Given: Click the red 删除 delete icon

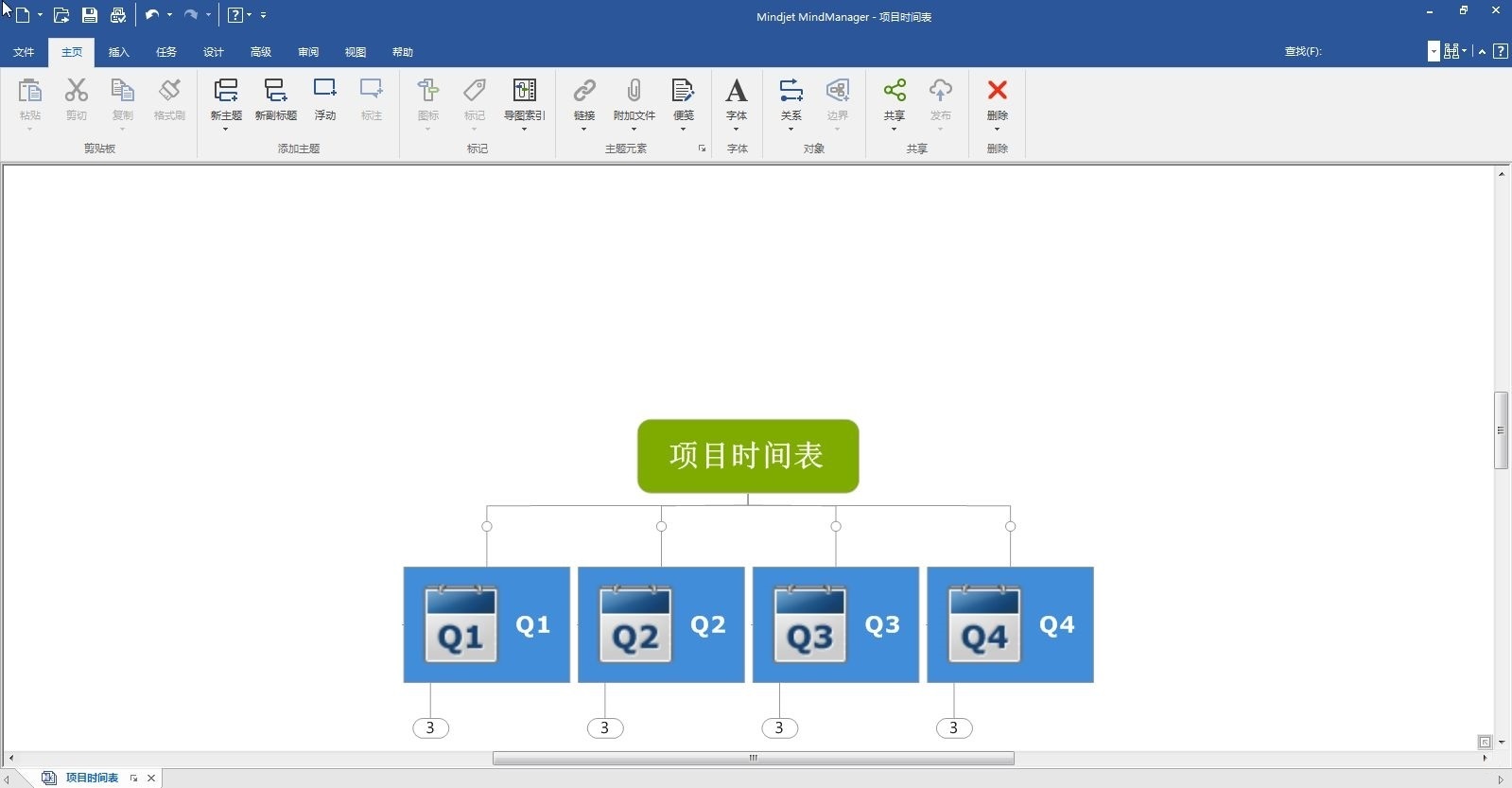Looking at the screenshot, I should (998, 91).
